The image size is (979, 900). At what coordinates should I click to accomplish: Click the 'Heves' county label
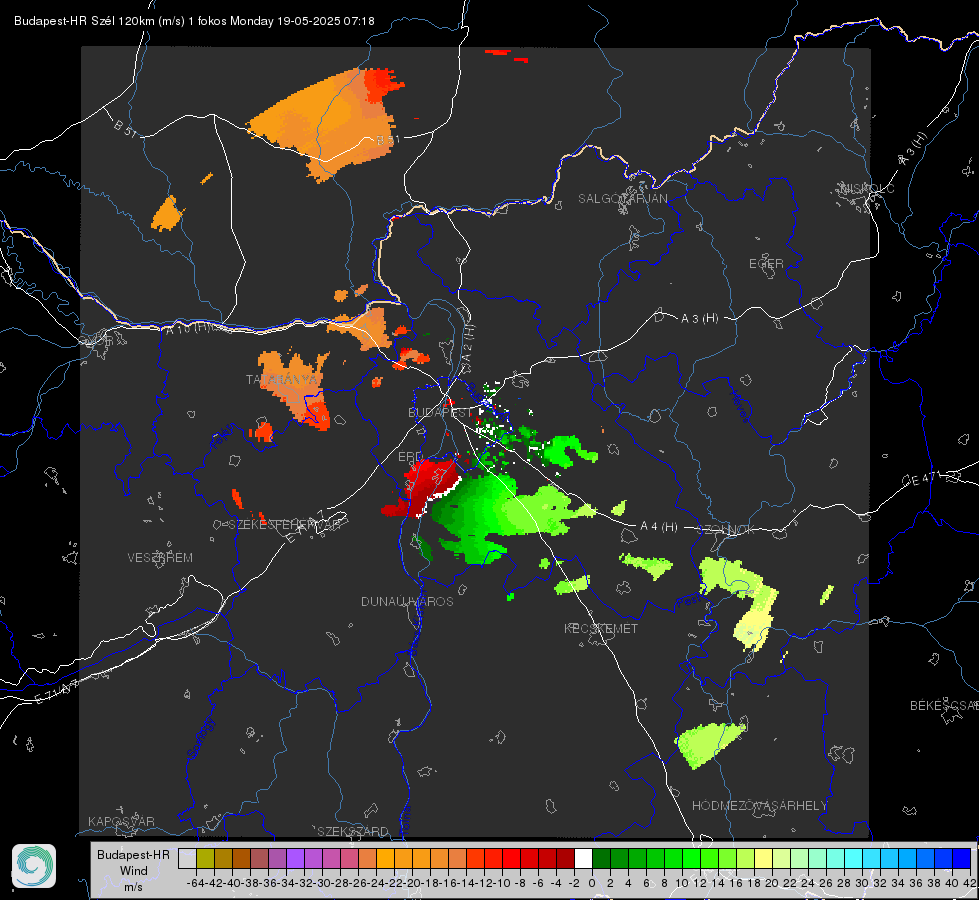click(x=740, y=405)
